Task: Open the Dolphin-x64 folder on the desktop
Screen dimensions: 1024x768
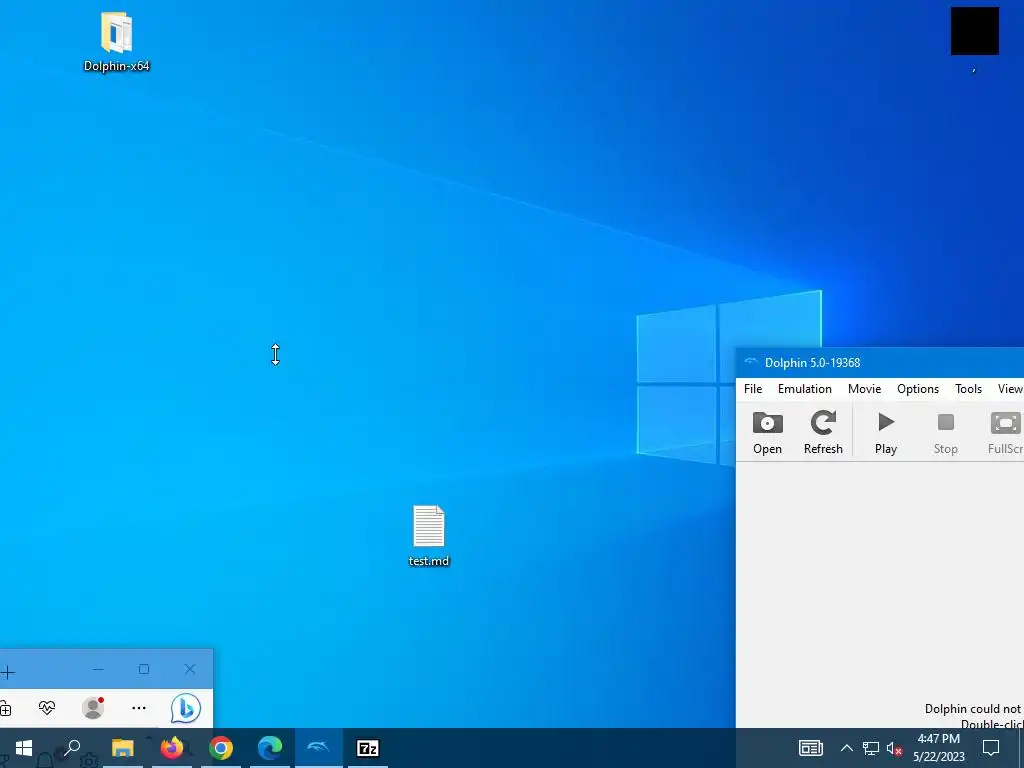Action: click(116, 40)
